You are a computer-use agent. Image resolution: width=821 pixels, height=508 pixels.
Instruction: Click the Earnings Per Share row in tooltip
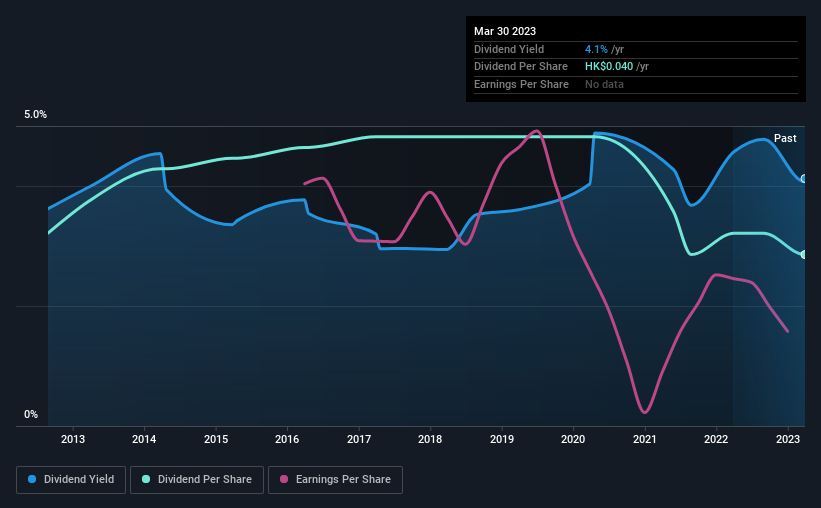click(x=636, y=84)
